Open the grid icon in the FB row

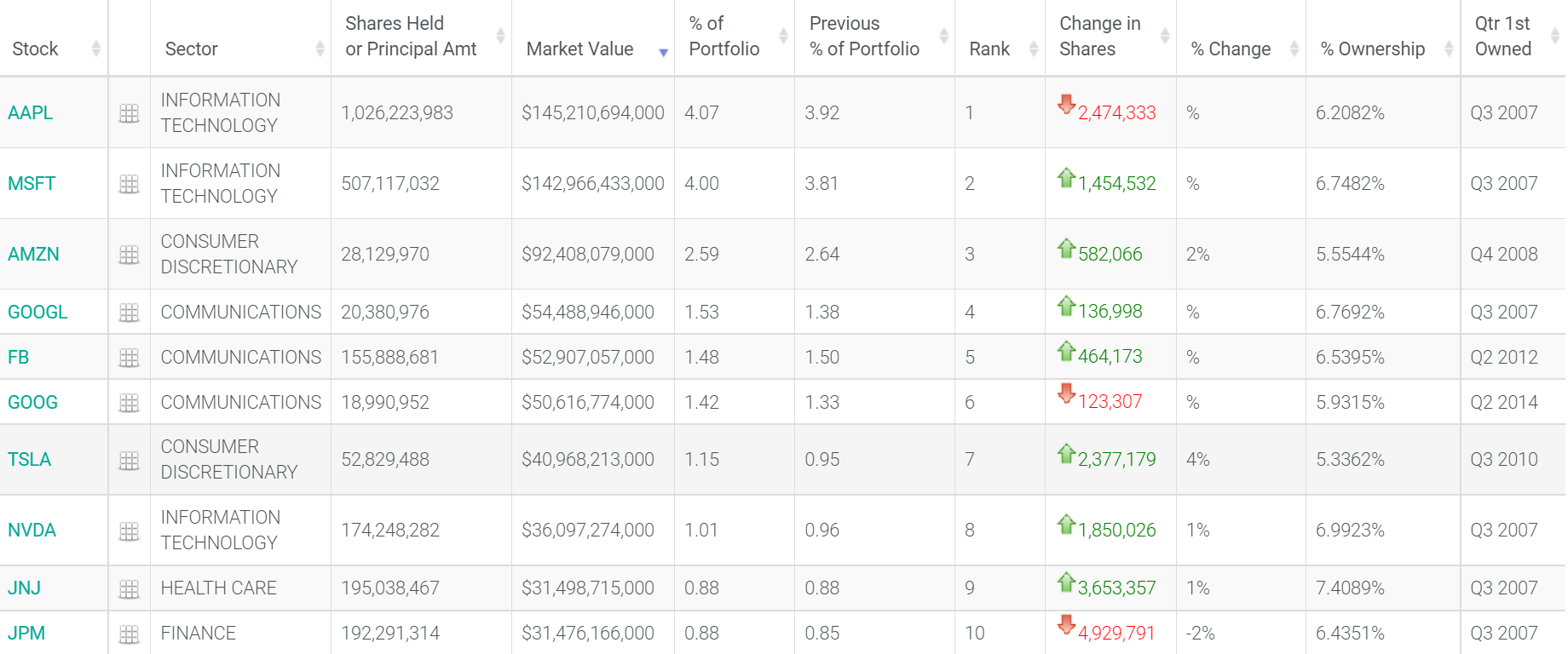pos(129,358)
